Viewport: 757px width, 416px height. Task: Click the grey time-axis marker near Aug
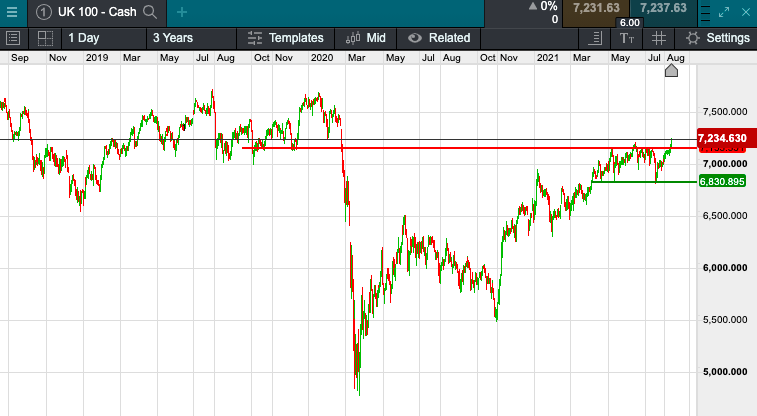(673, 75)
